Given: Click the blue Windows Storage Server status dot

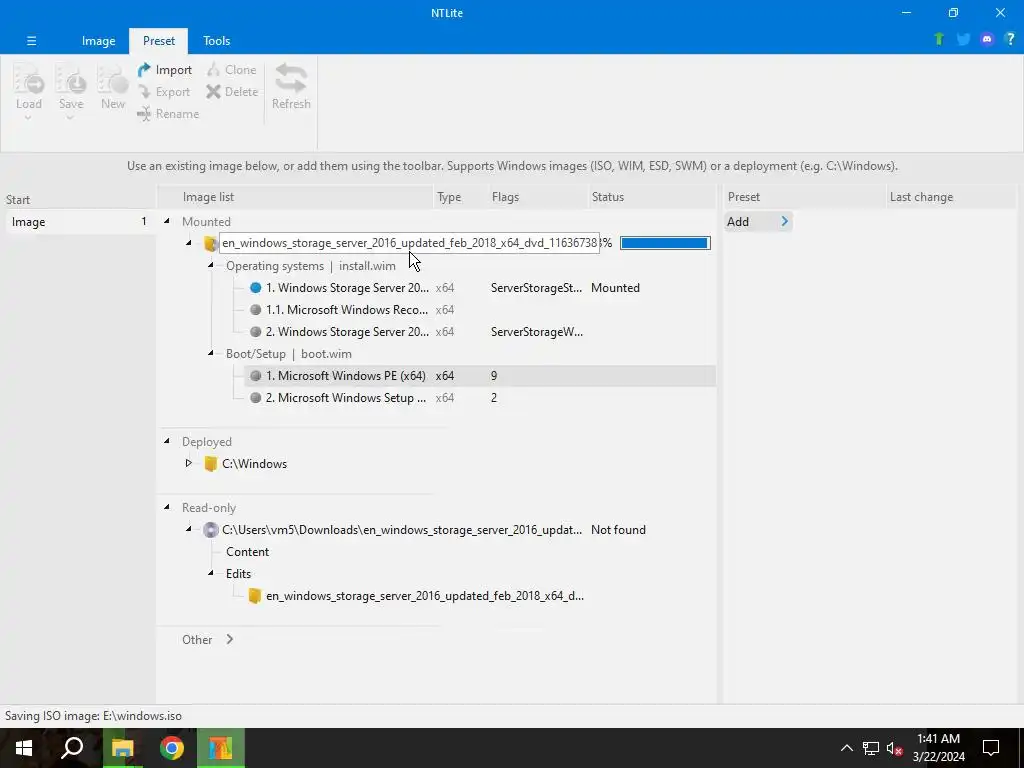Looking at the screenshot, I should click(x=255, y=287).
